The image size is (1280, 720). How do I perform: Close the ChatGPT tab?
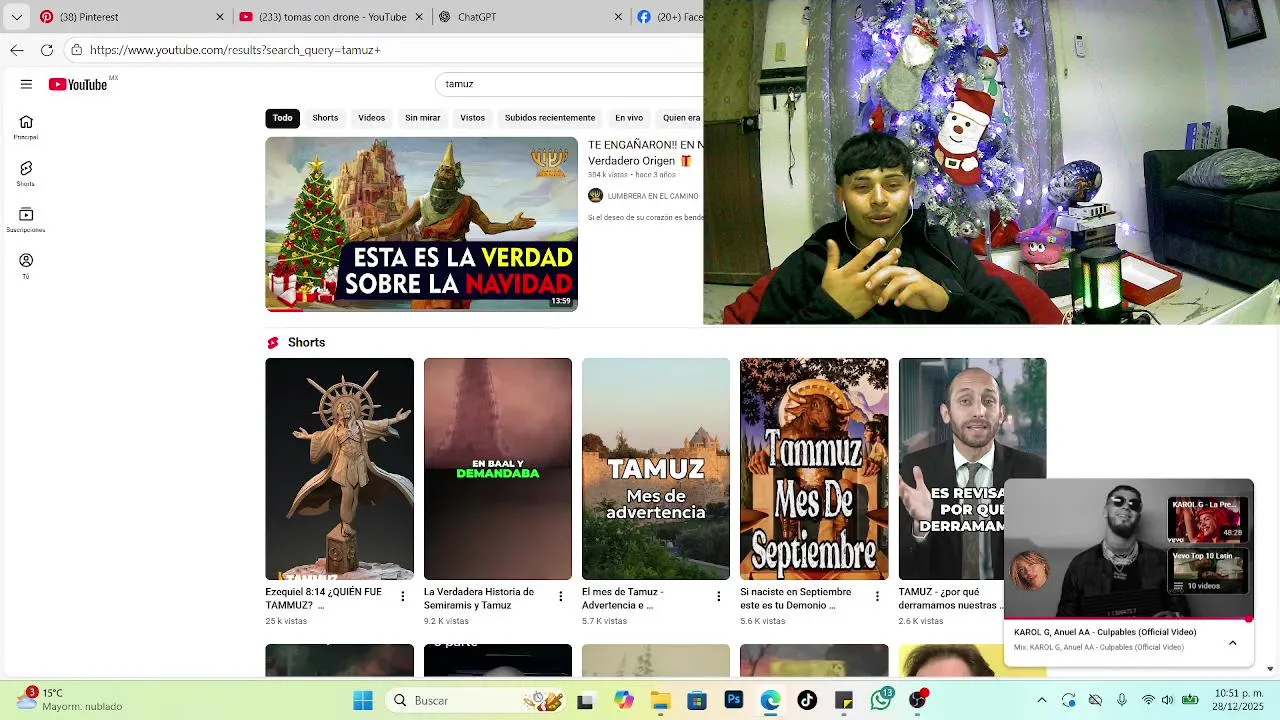pyautogui.click(x=618, y=17)
